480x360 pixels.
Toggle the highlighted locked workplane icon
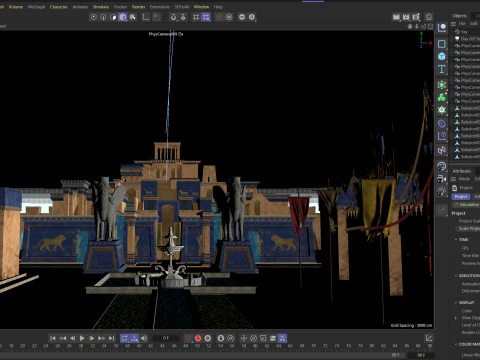tap(206, 17)
